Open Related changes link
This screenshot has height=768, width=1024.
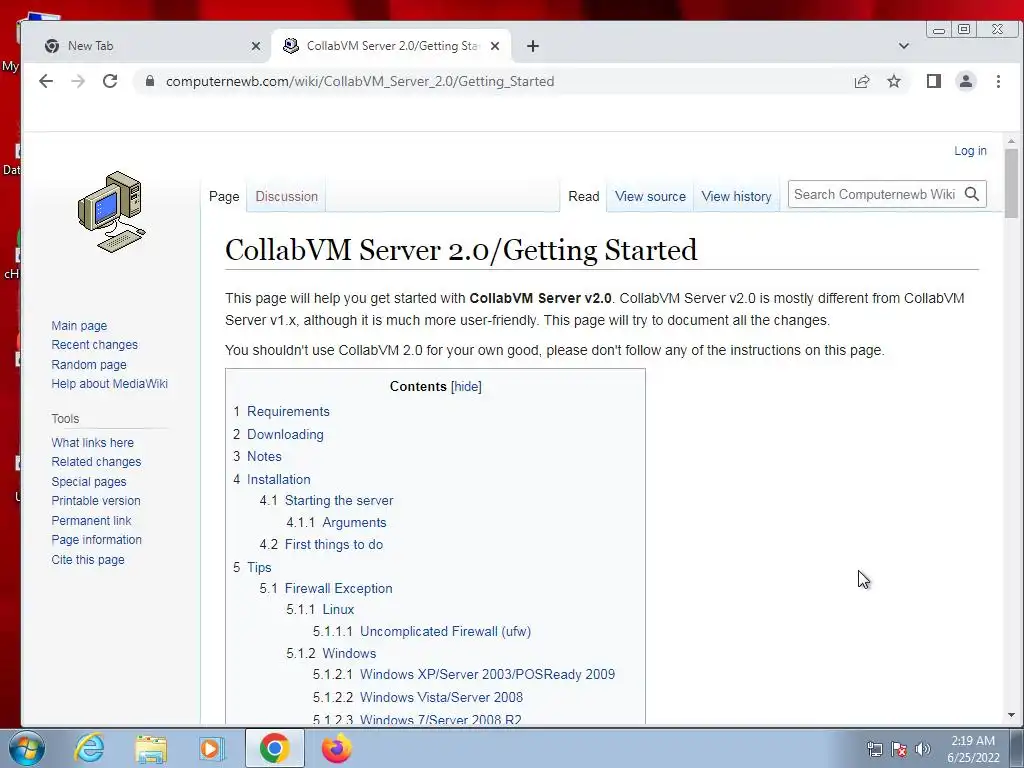(x=96, y=462)
